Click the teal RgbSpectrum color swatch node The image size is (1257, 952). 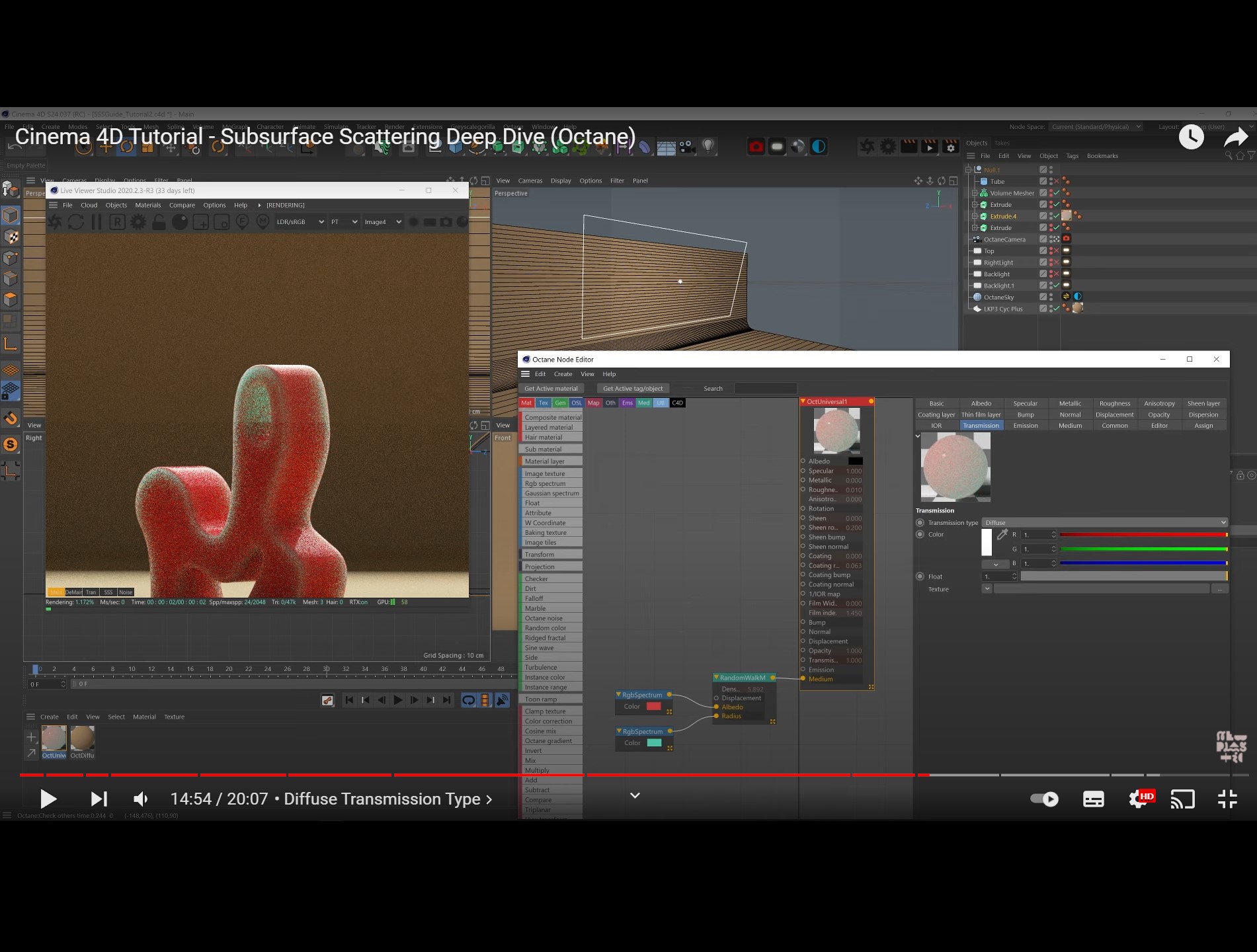[x=654, y=743]
